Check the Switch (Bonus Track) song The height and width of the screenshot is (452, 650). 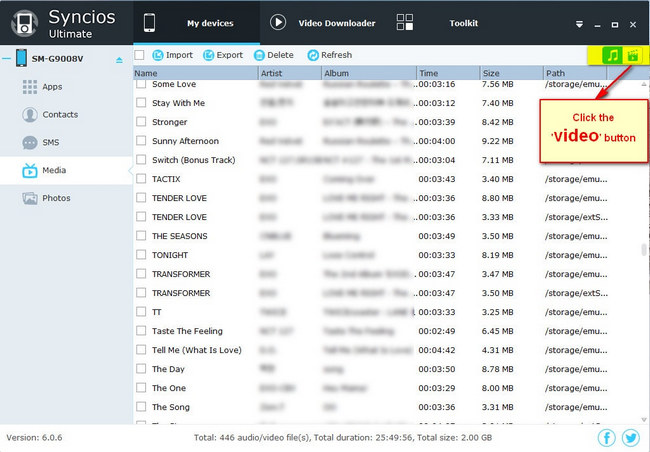coord(141,160)
